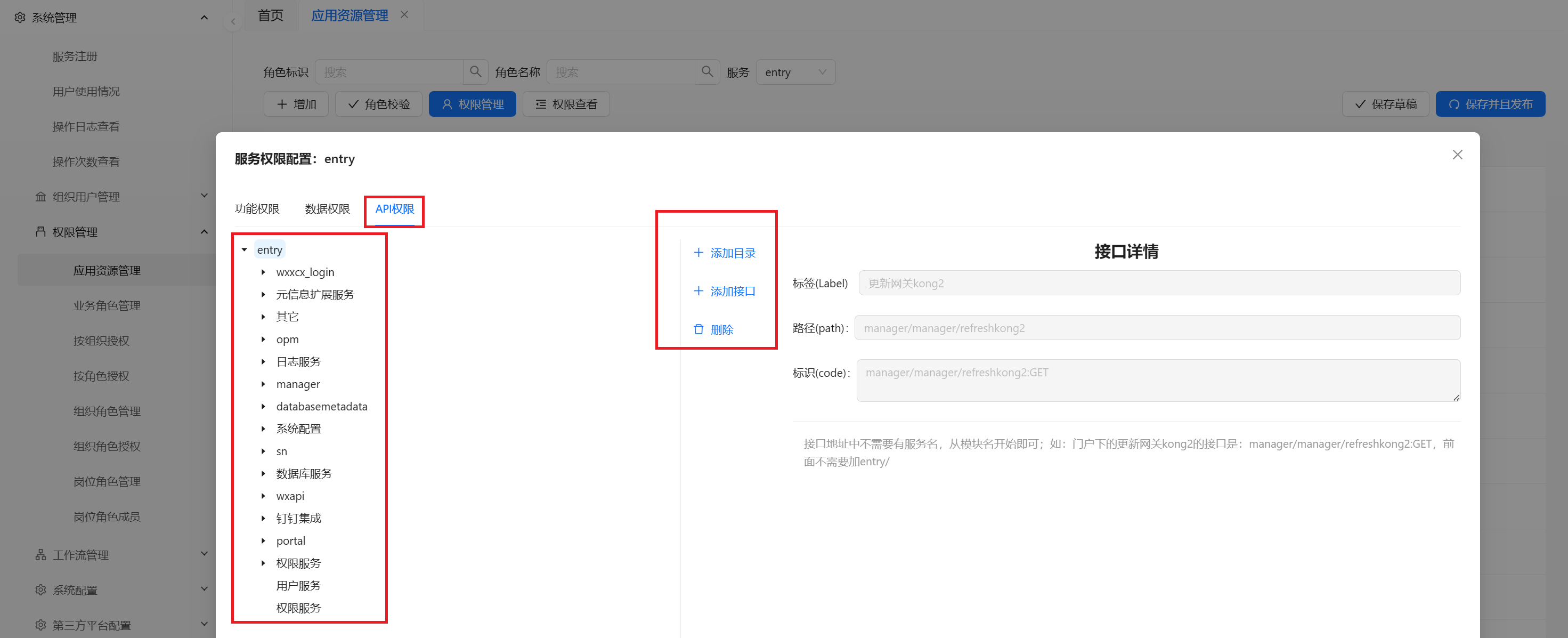Image resolution: width=1568 pixels, height=638 pixels.
Task: Click the 第三方平台配置 gear icon
Action: (41, 625)
